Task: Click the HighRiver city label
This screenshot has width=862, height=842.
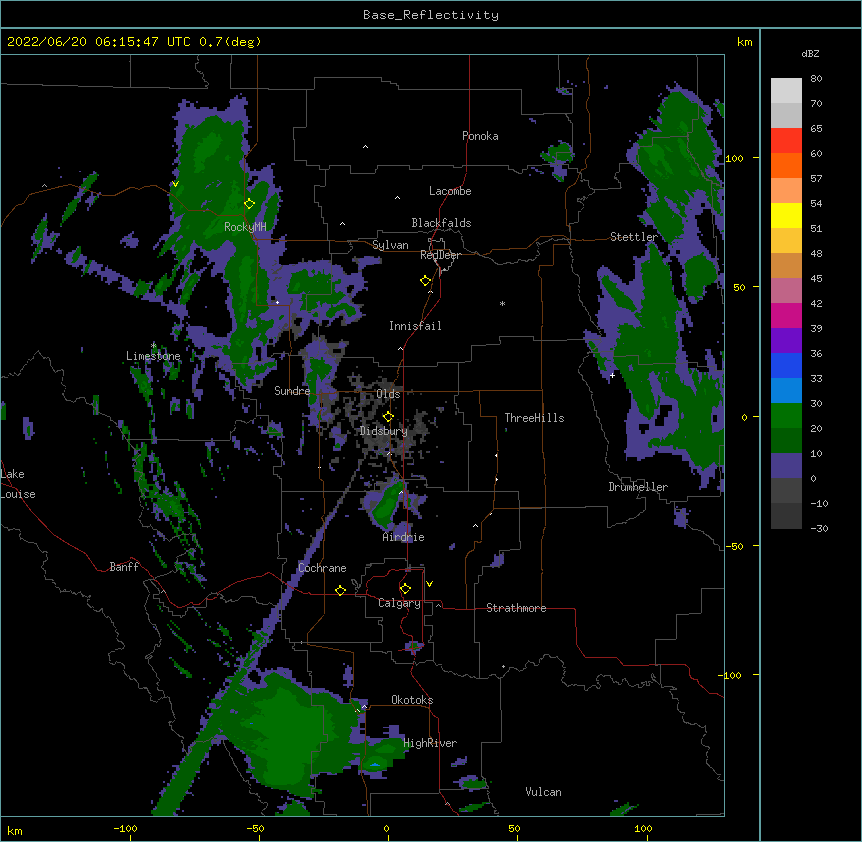Action: 430,743
